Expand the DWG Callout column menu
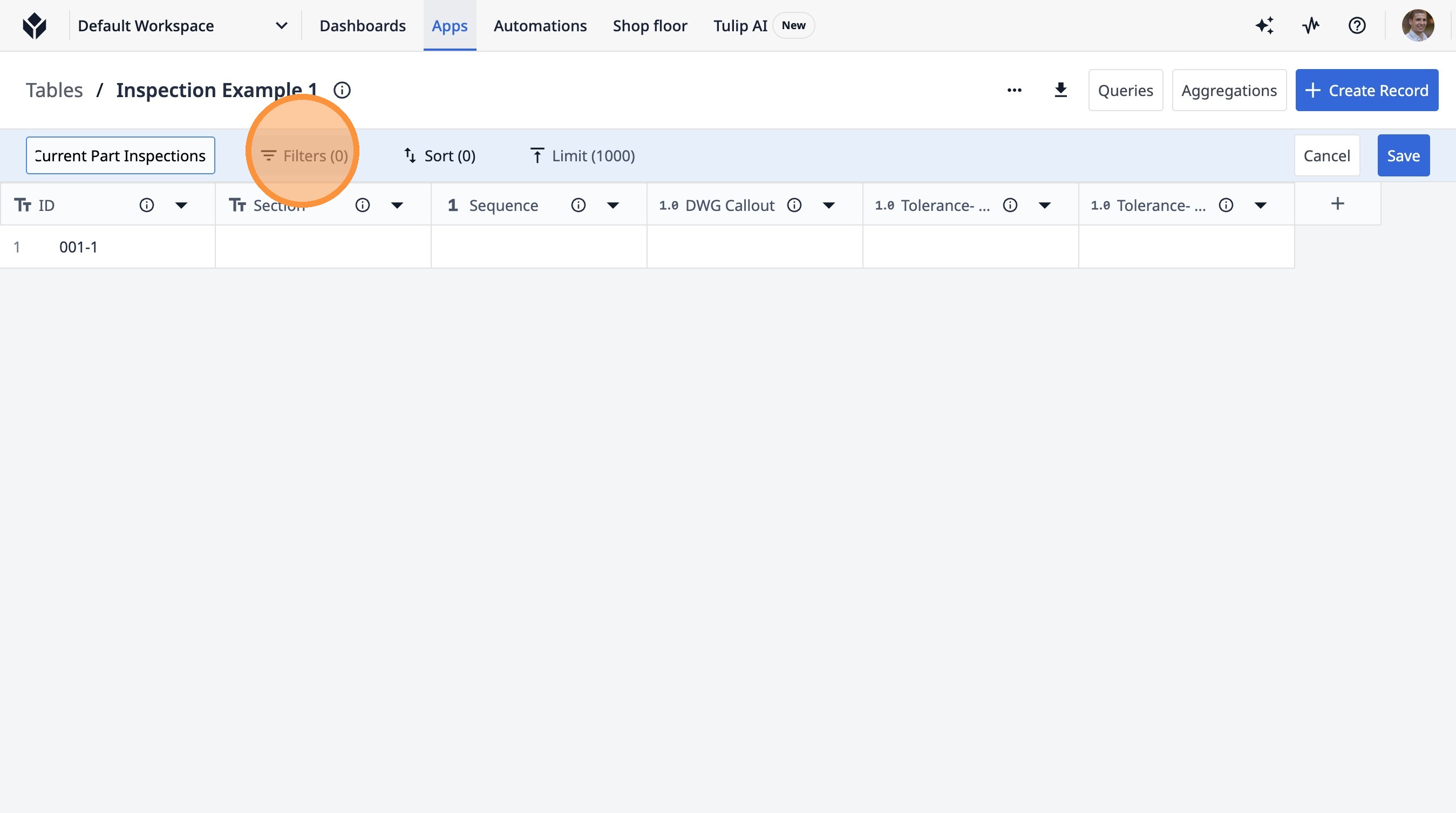The image size is (1456, 813). pos(828,205)
